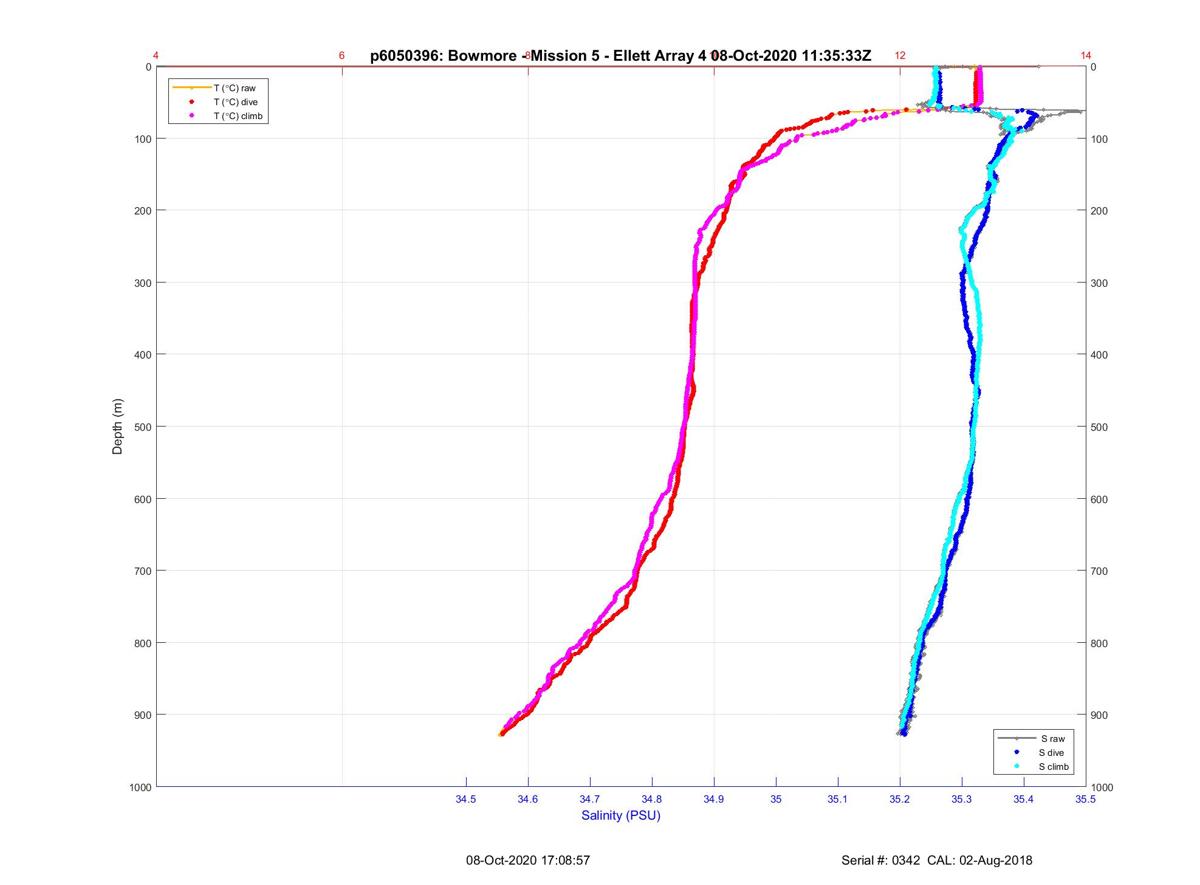Click the 1000 tick on left depth axis
The width and height of the screenshot is (1200, 885).
pos(139,787)
